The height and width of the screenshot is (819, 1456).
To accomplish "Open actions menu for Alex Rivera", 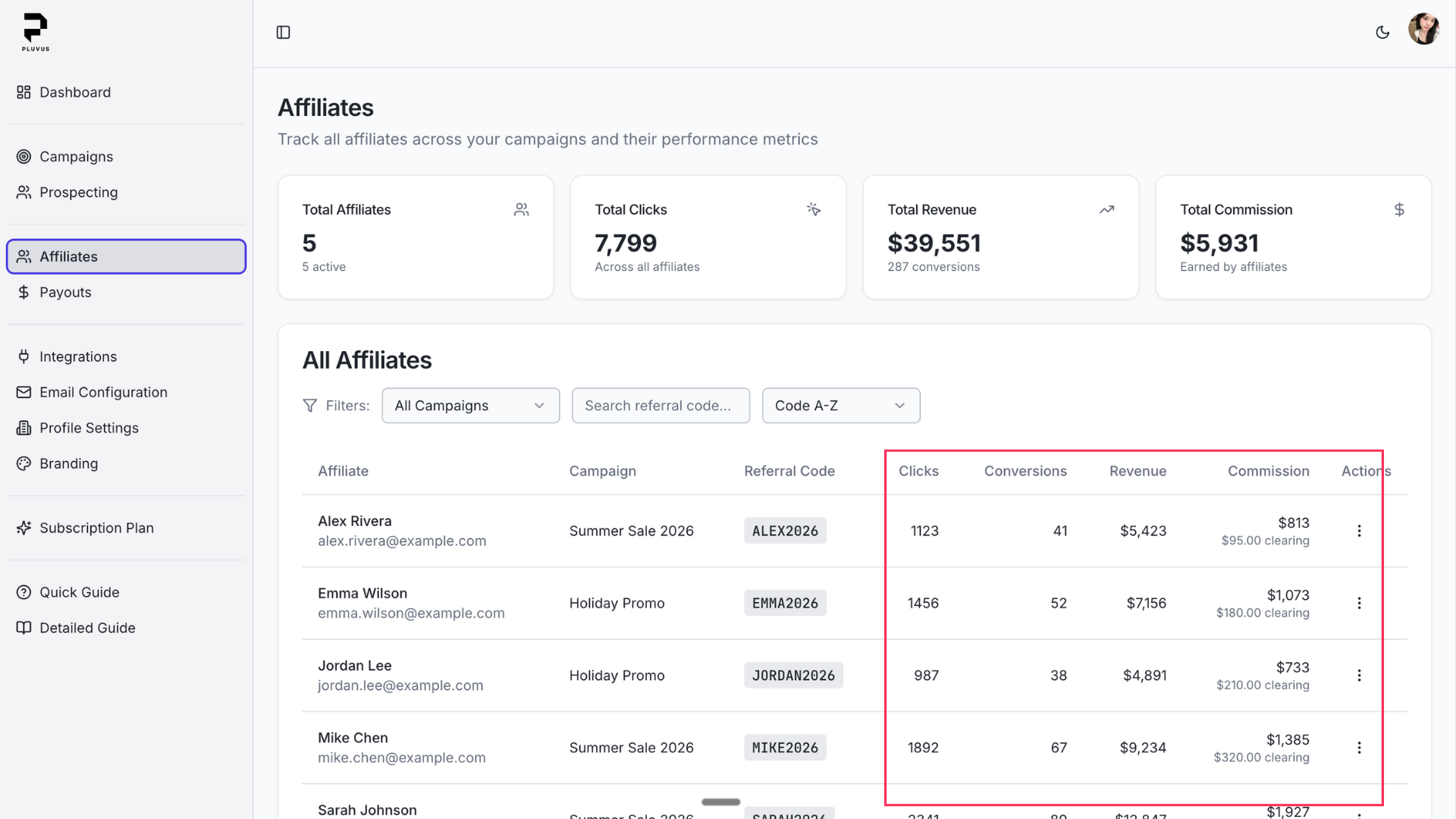I will pos(1359,532).
